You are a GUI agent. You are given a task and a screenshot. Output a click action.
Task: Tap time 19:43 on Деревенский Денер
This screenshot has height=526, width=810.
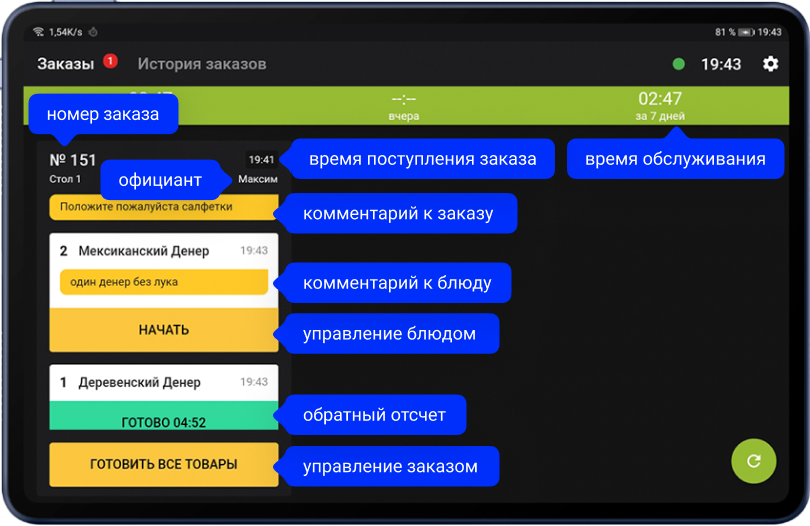tap(254, 382)
